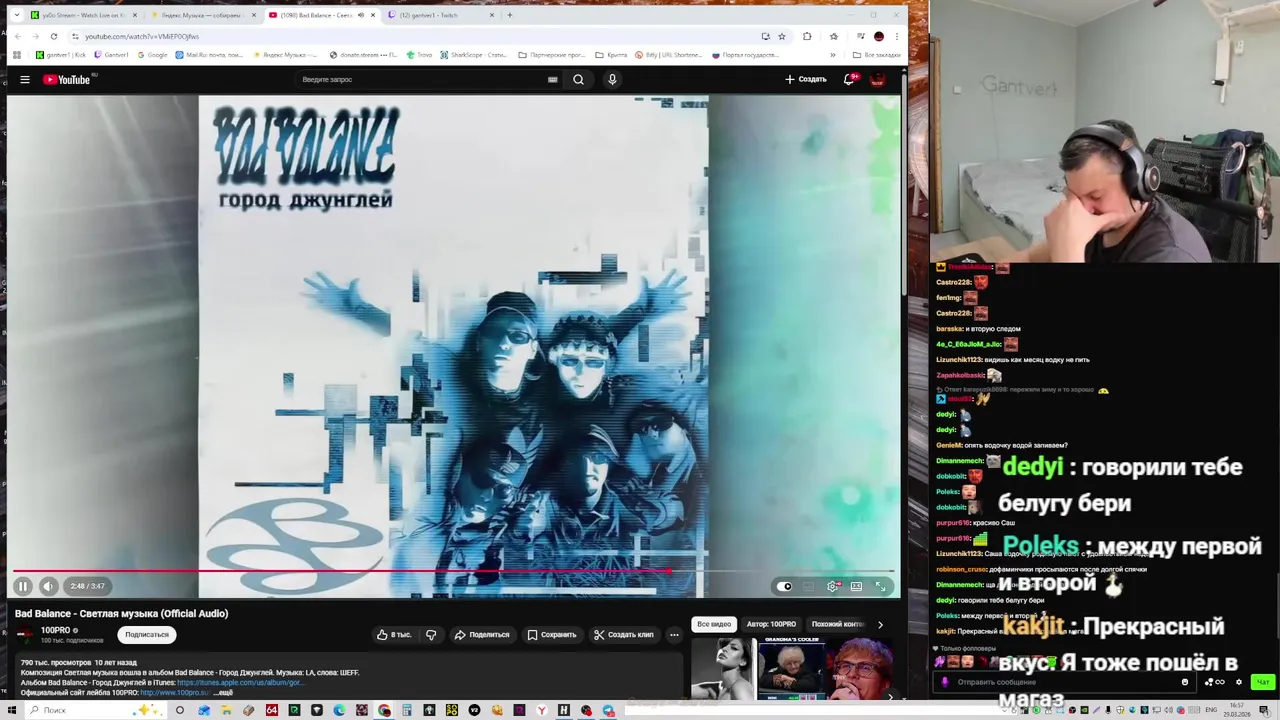Go to the YouTube home logo
1280x720 pixels.
(x=67, y=79)
